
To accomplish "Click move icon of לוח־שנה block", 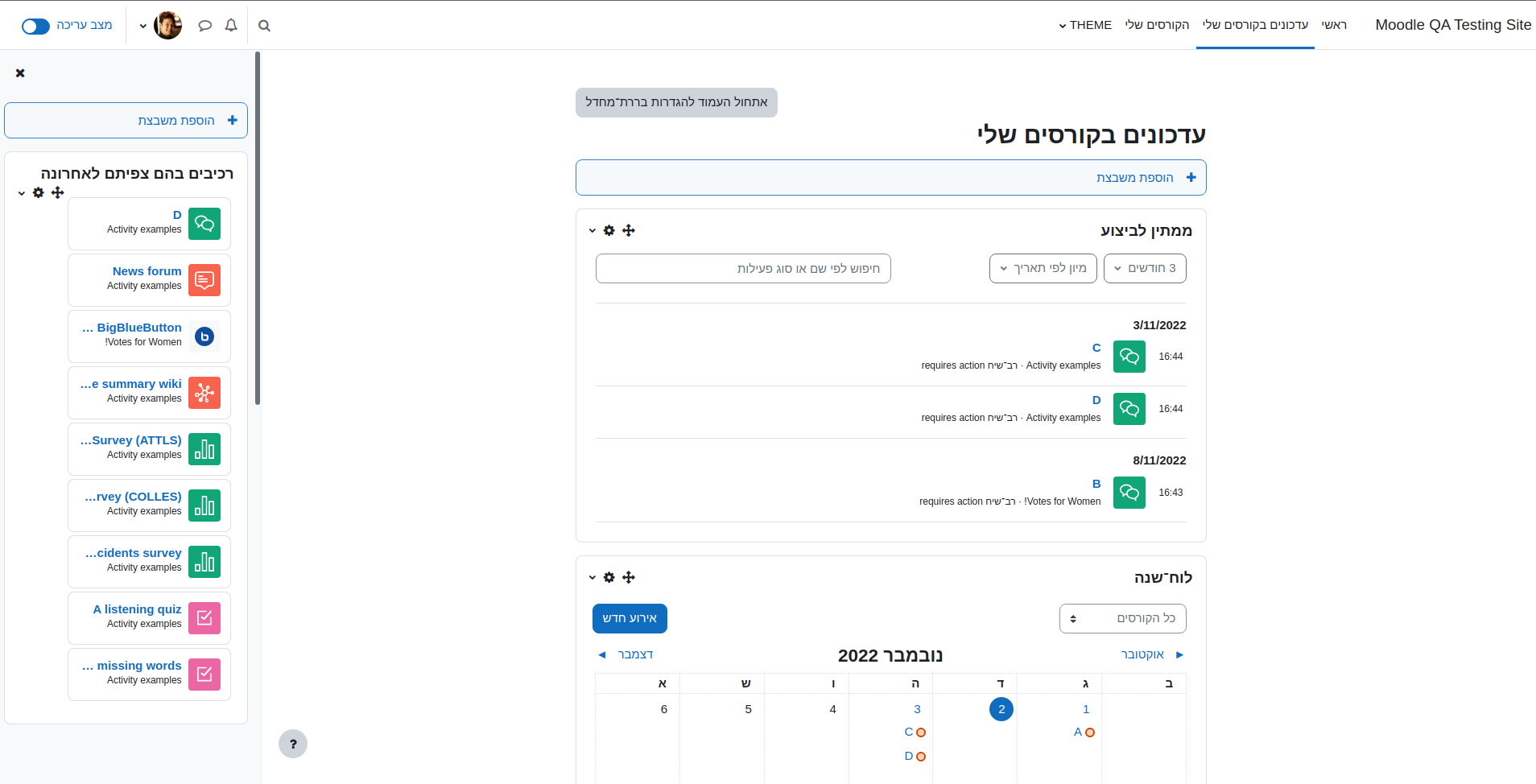I will click(629, 577).
